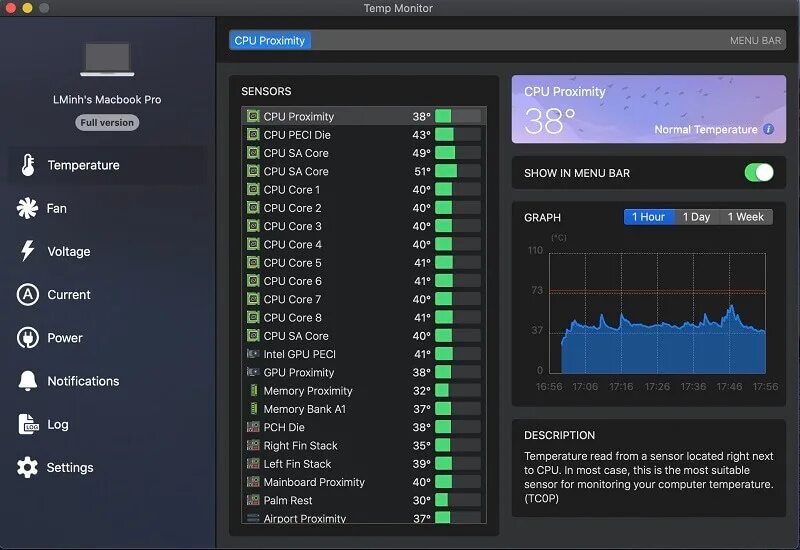
Task: Select the CPU Core 7 sensor row
Action: (364, 299)
